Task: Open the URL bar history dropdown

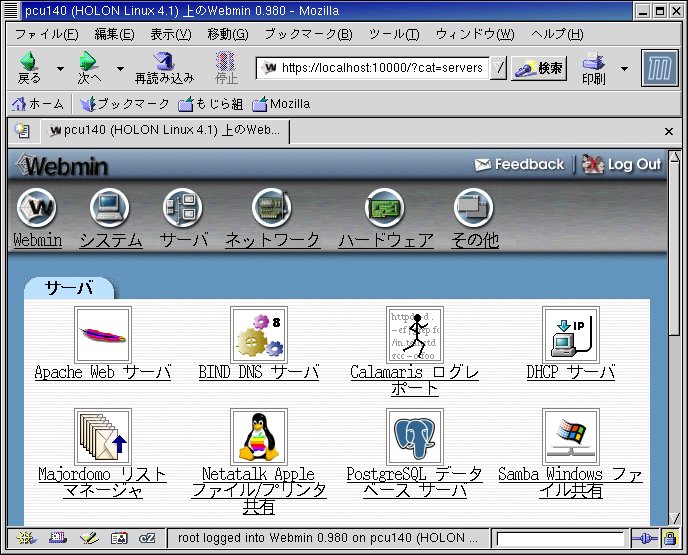Action: (x=498, y=68)
